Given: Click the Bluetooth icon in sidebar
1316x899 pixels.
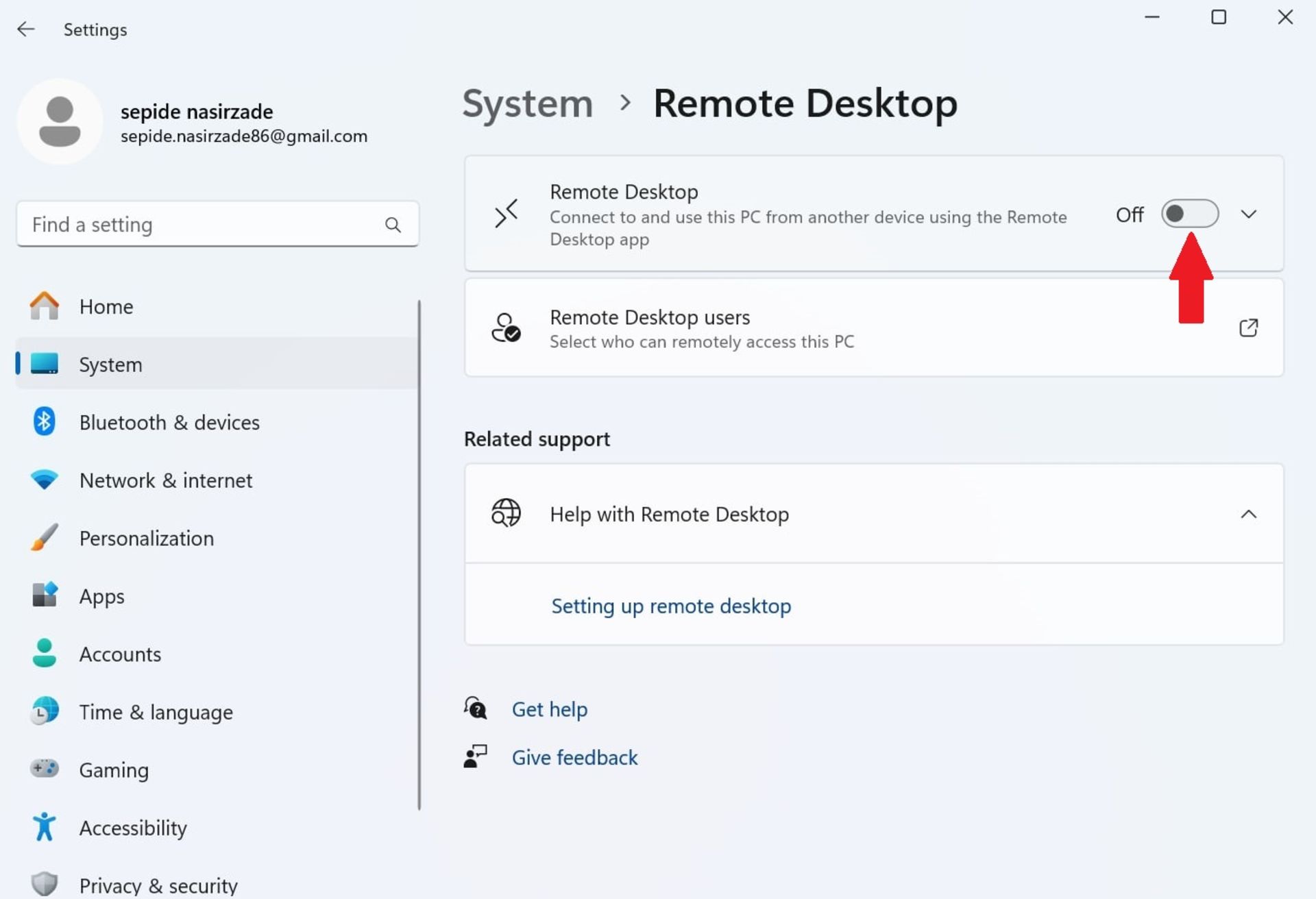Looking at the screenshot, I should (x=44, y=421).
